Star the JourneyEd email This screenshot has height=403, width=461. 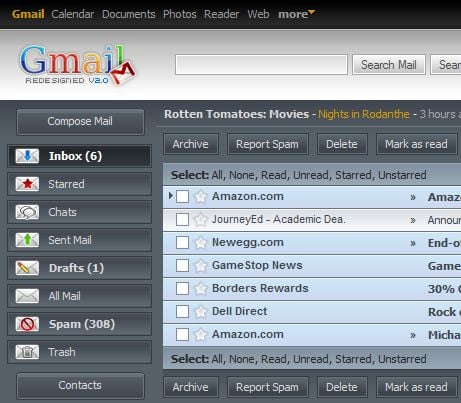201,220
